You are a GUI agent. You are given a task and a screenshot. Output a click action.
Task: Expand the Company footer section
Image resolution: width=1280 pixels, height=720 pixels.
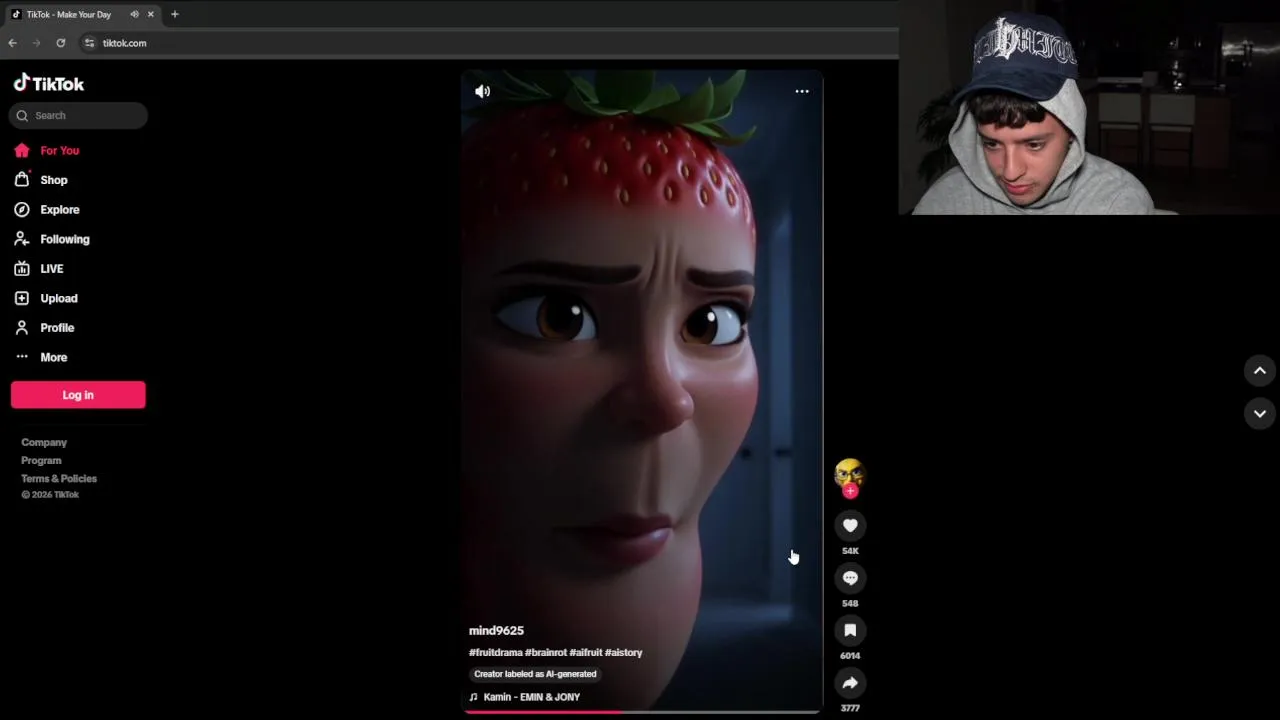pyautogui.click(x=44, y=442)
